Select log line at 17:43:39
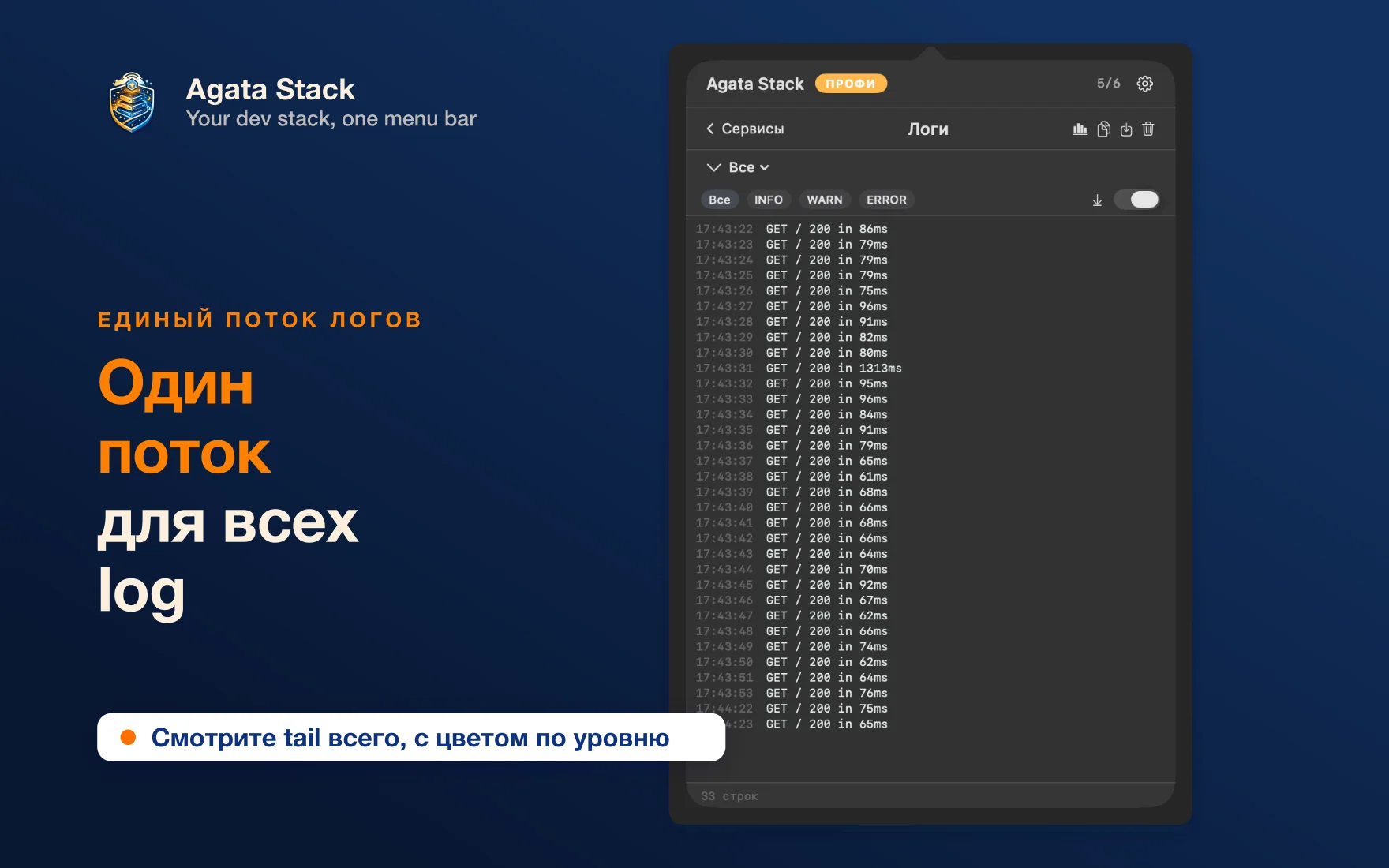This screenshot has height=868, width=1389. [792, 492]
